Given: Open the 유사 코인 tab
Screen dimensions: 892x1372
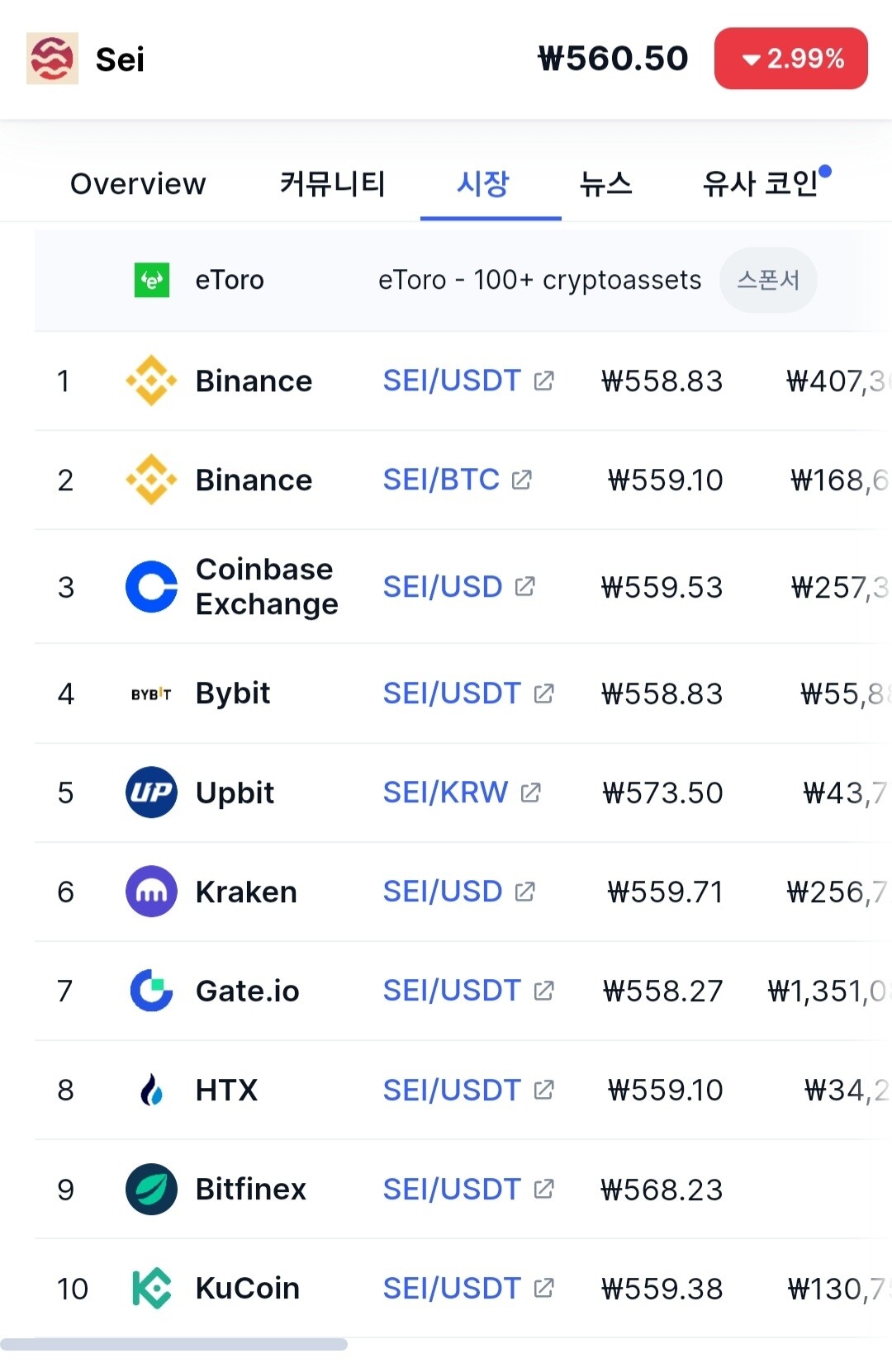Looking at the screenshot, I should (760, 184).
